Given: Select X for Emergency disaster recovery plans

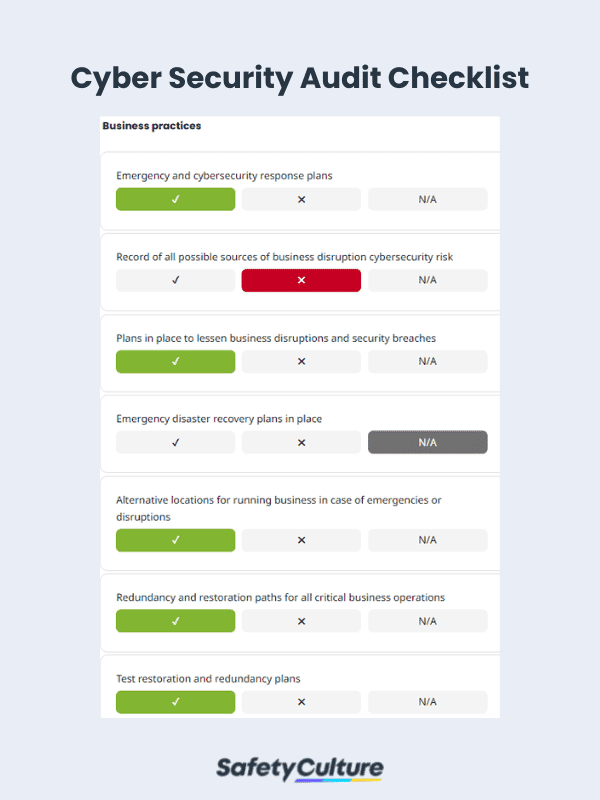Looking at the screenshot, I should tap(301, 442).
